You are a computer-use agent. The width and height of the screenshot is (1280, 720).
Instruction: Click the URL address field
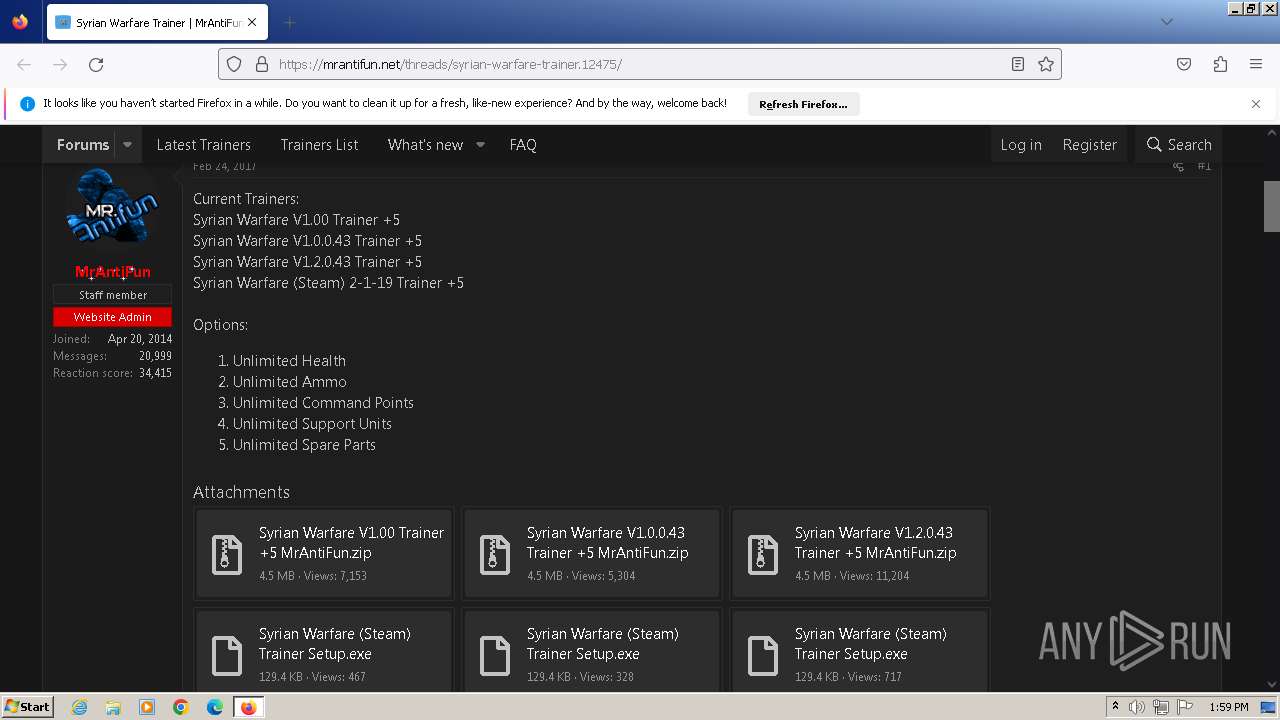[640, 64]
